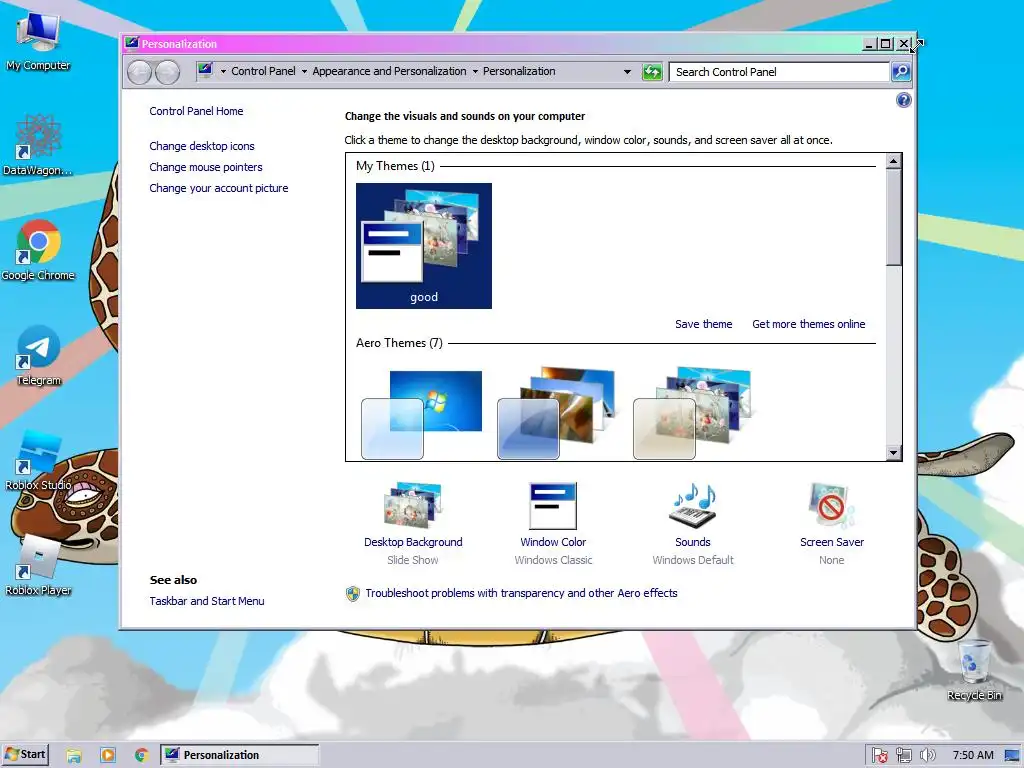Screen dimensions: 1024x768
Task: Click the Control Panel breadcrumb
Action: coord(263,71)
